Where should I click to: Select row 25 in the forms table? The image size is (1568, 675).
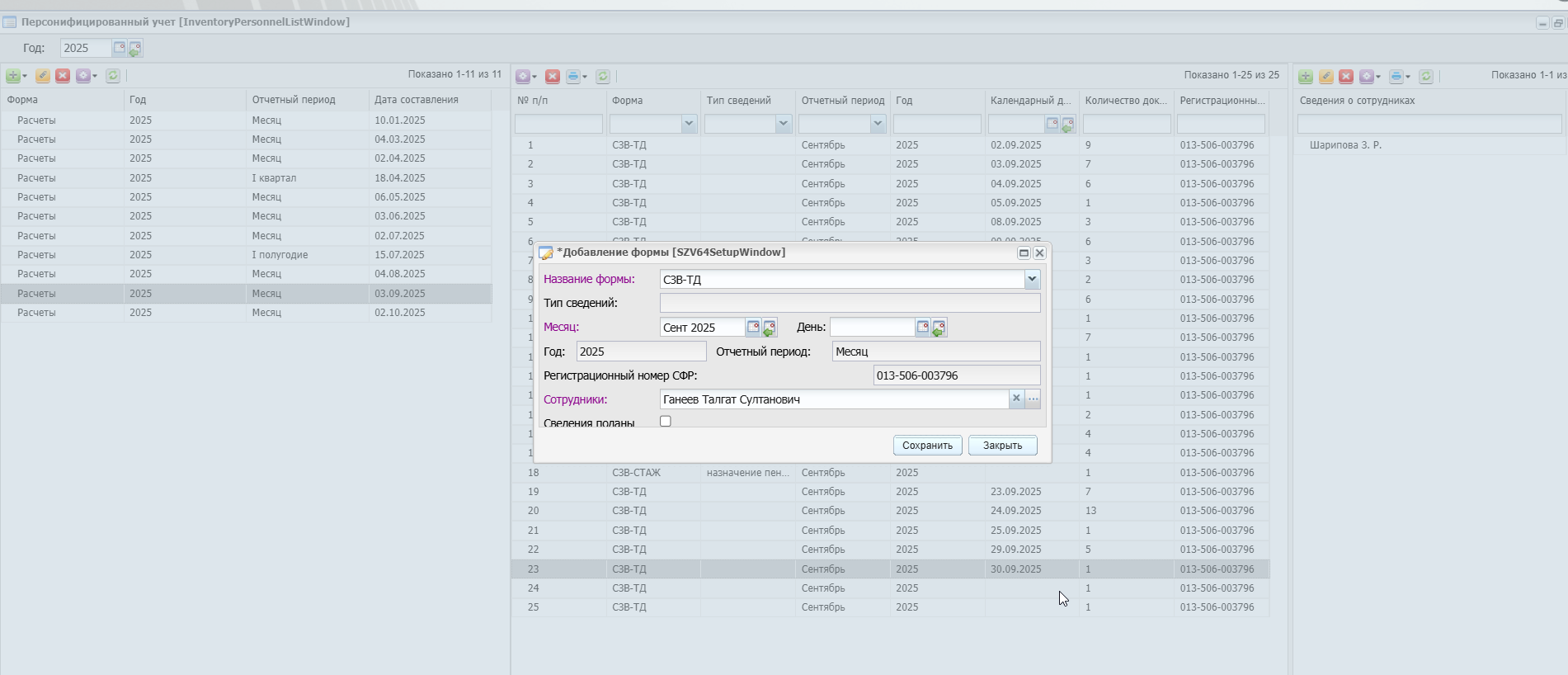coord(890,607)
